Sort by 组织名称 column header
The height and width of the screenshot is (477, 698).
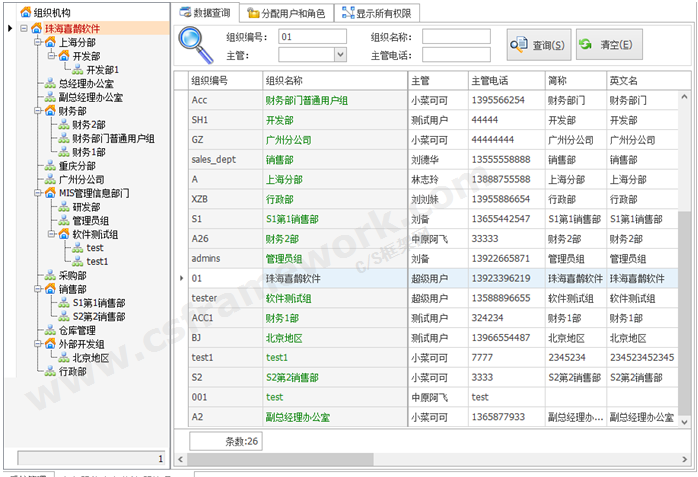335,81
